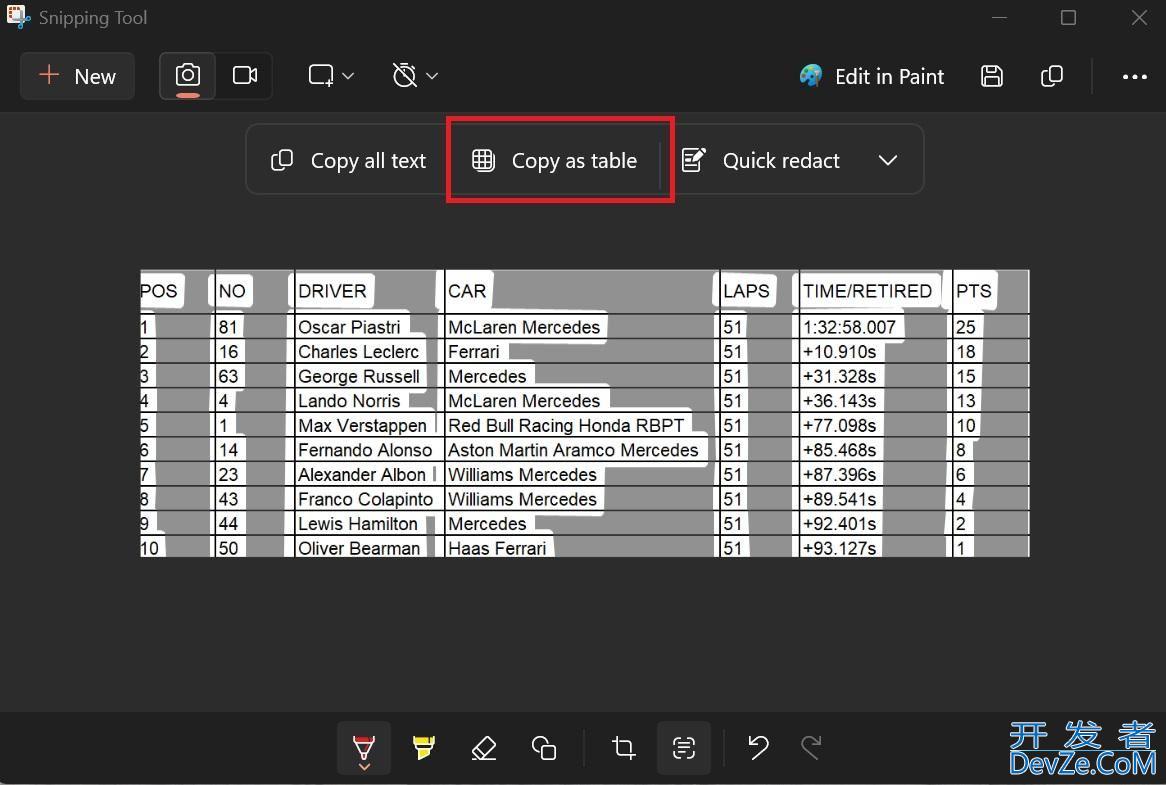Close the Snipping Tool window
1166x785 pixels.
[1138, 17]
